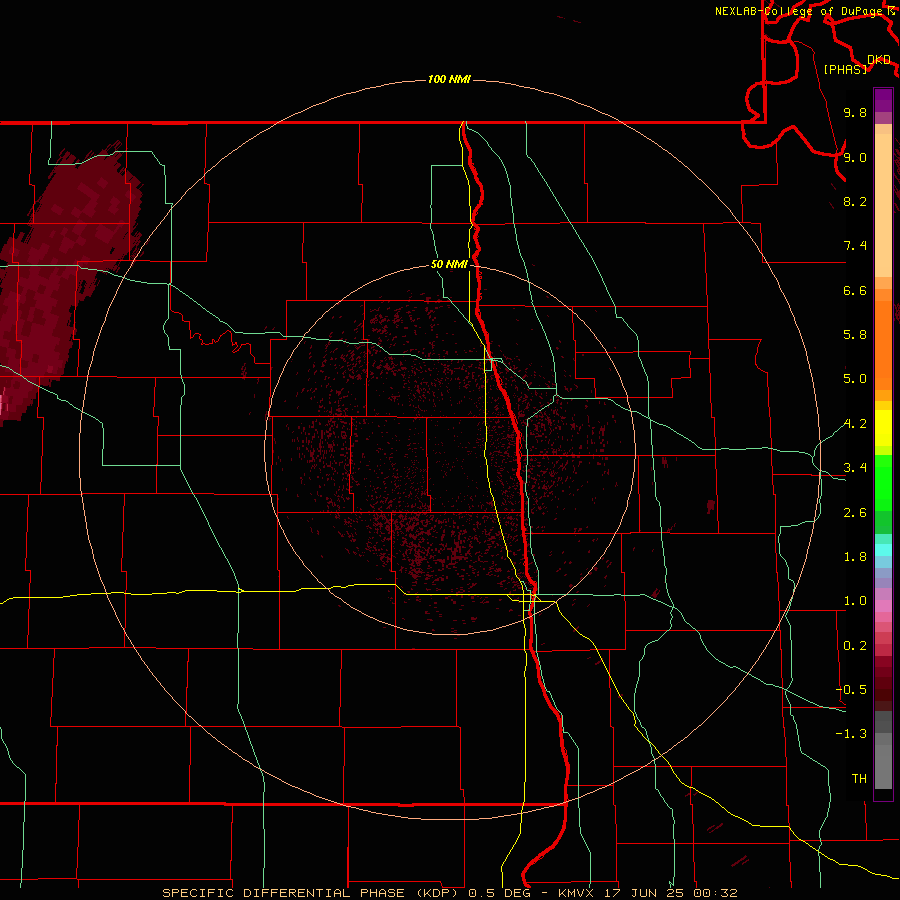Click the 9.0 value on color scale
The width and height of the screenshot is (900, 900).
[855, 157]
